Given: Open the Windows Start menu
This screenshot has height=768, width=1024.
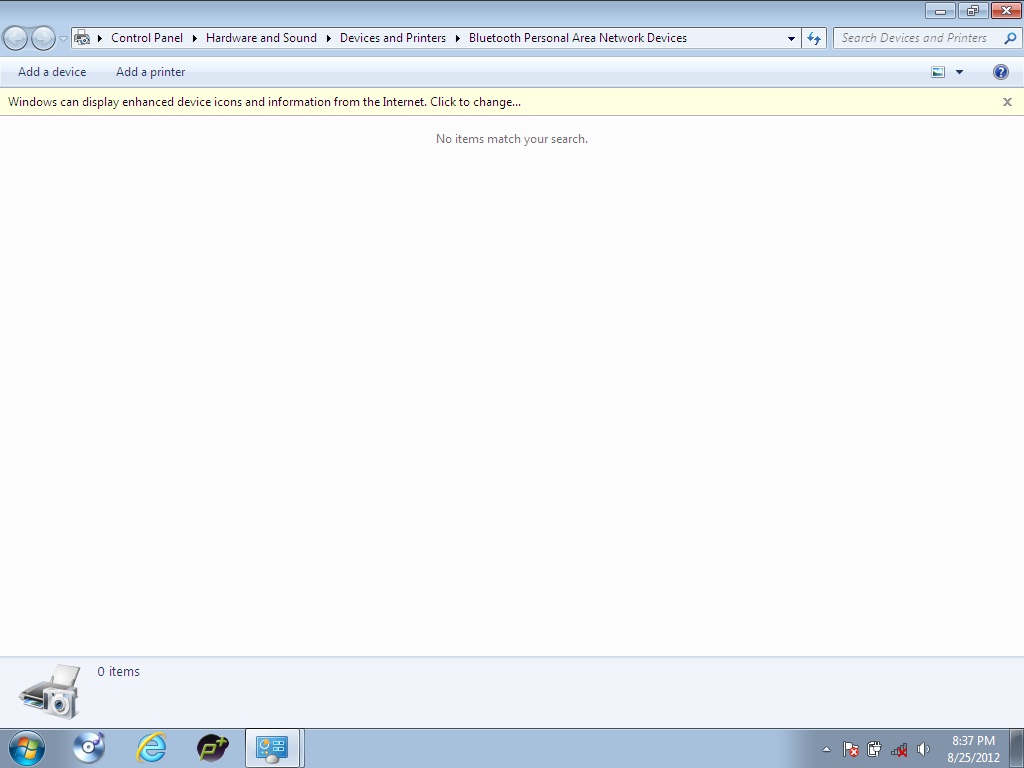Looking at the screenshot, I should pyautogui.click(x=27, y=748).
